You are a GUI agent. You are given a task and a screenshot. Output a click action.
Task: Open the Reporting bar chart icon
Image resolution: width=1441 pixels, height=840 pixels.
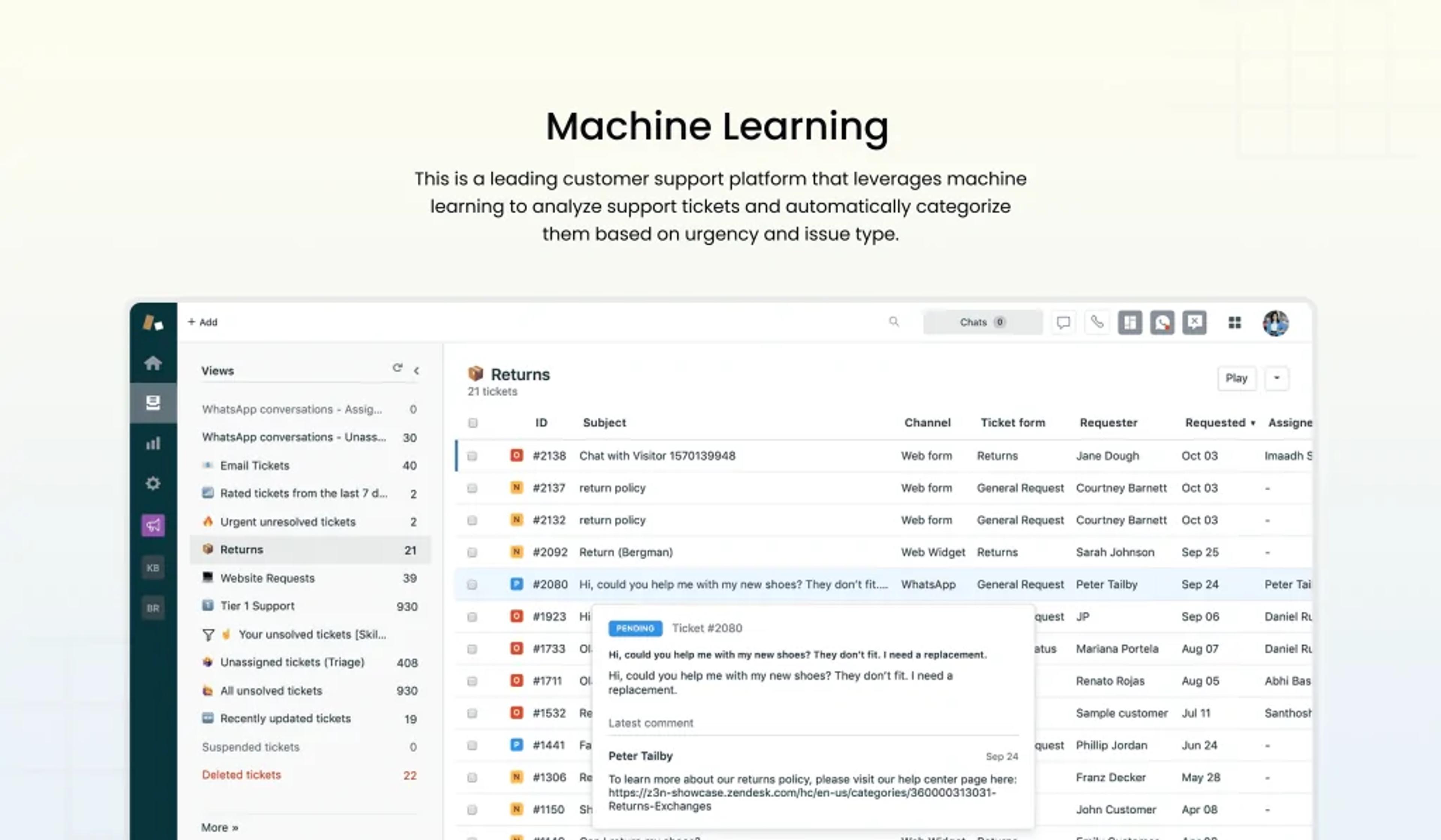coord(153,443)
